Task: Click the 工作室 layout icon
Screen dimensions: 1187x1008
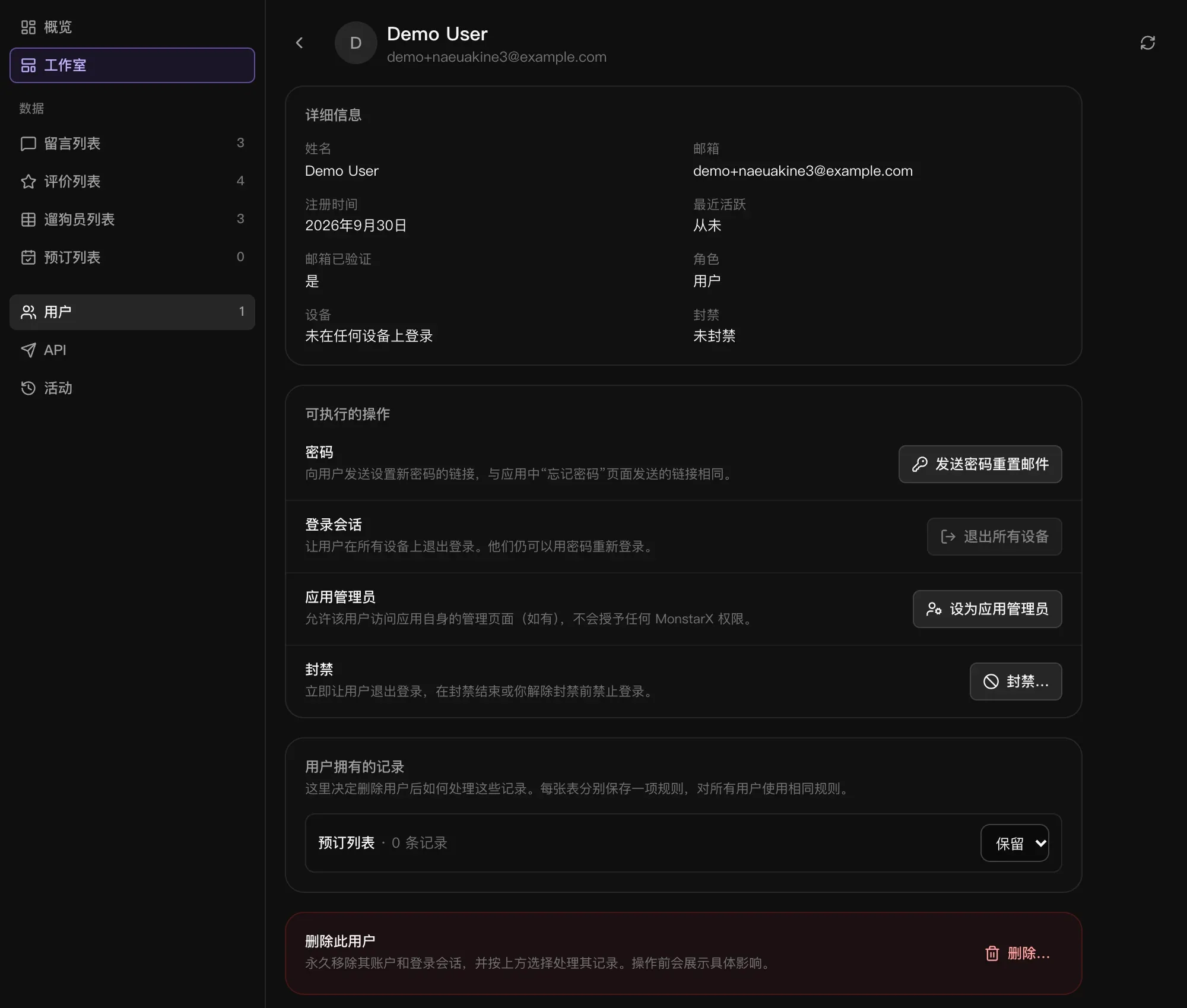Action: pyautogui.click(x=28, y=65)
